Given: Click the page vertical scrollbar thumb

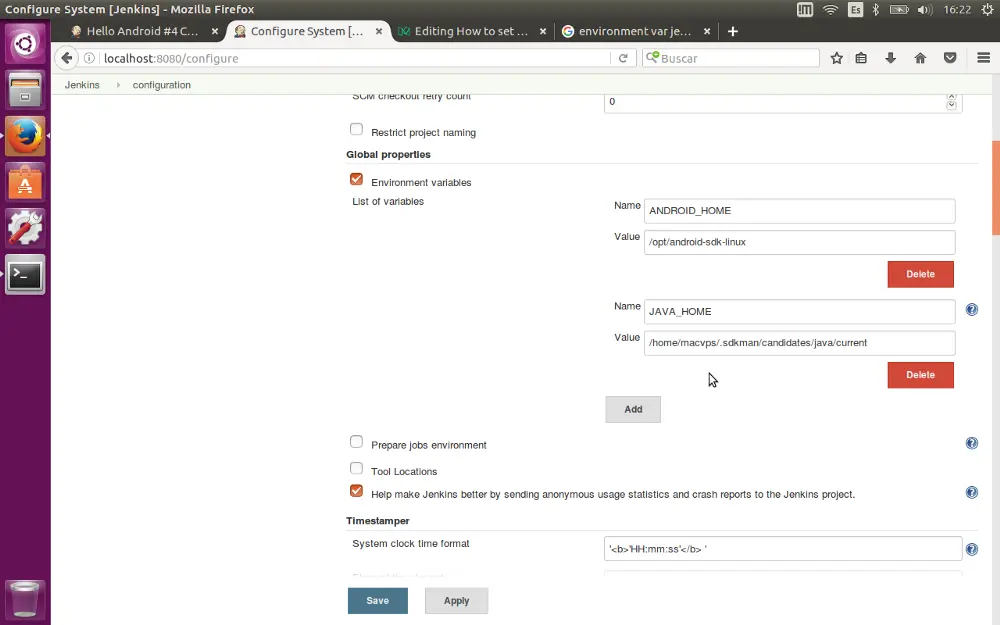Looking at the screenshot, I should [x=996, y=188].
